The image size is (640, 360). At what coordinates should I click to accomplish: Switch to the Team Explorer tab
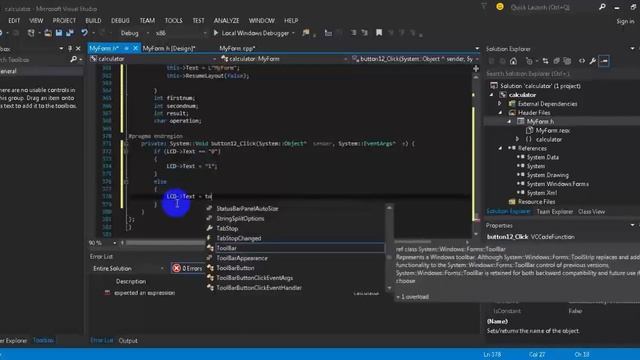[555, 211]
